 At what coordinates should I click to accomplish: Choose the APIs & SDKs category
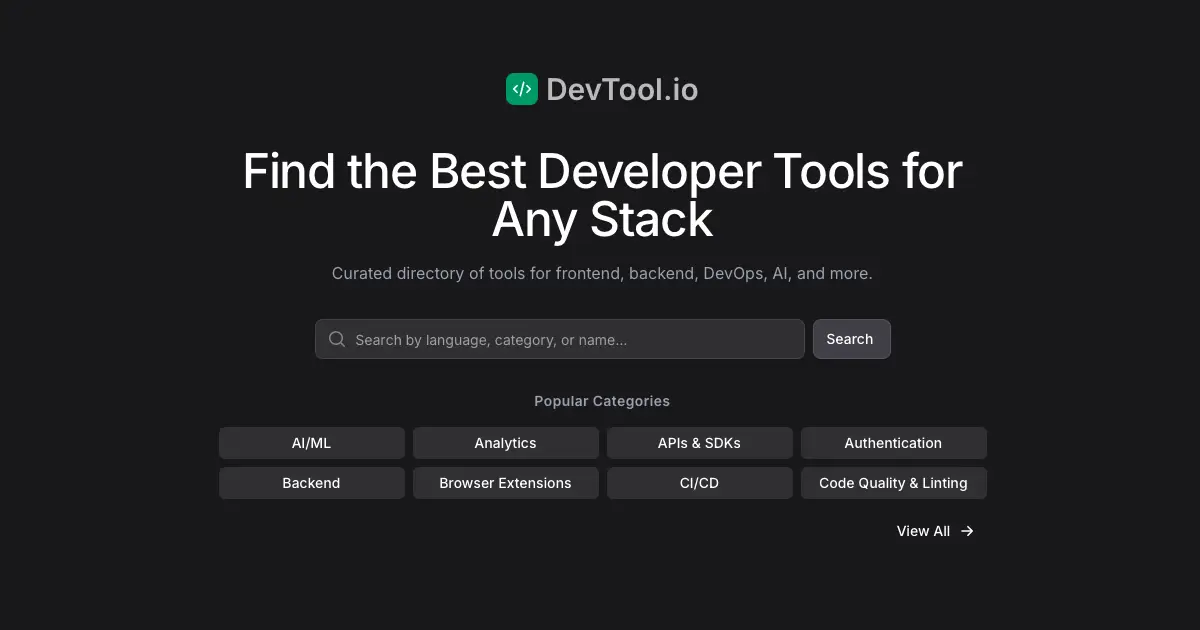pos(699,442)
